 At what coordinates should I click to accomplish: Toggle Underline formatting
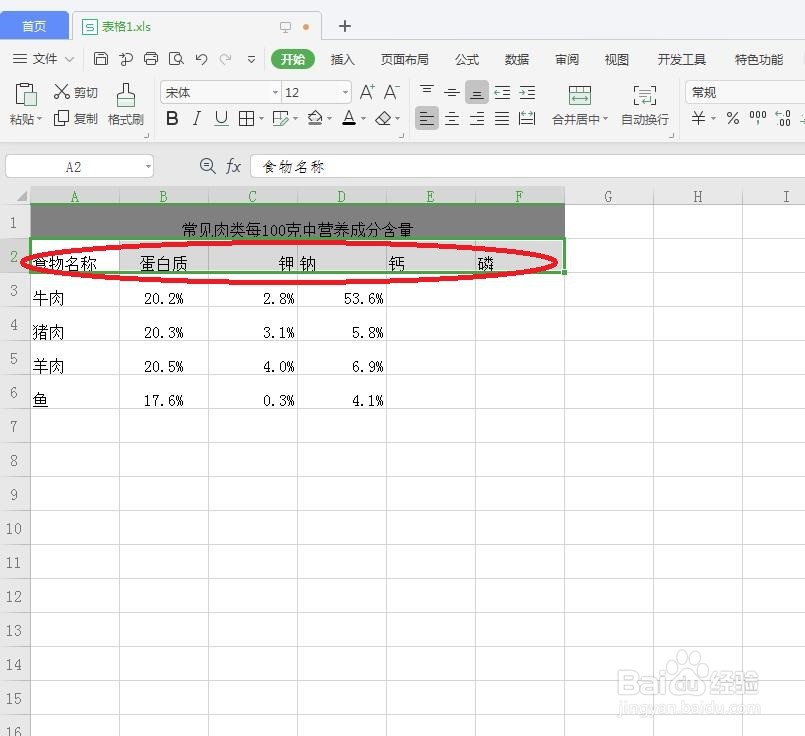click(x=221, y=119)
